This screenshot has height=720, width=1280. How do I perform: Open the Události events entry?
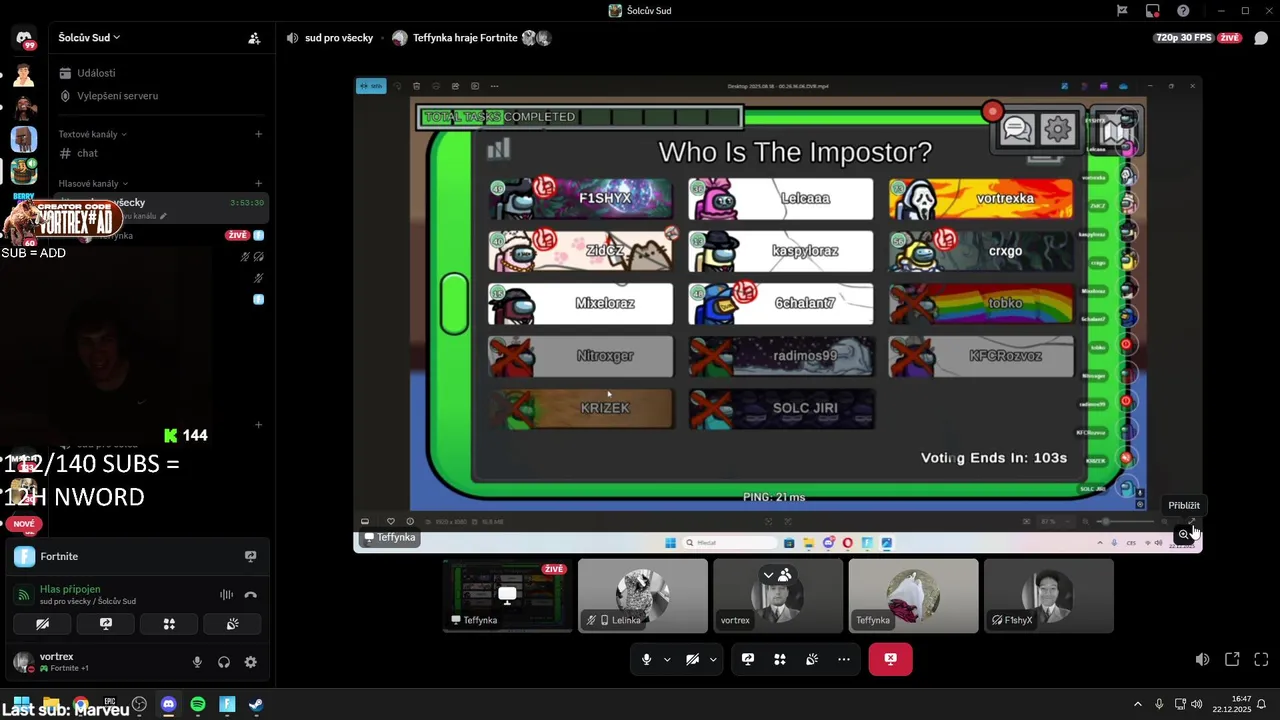[97, 73]
